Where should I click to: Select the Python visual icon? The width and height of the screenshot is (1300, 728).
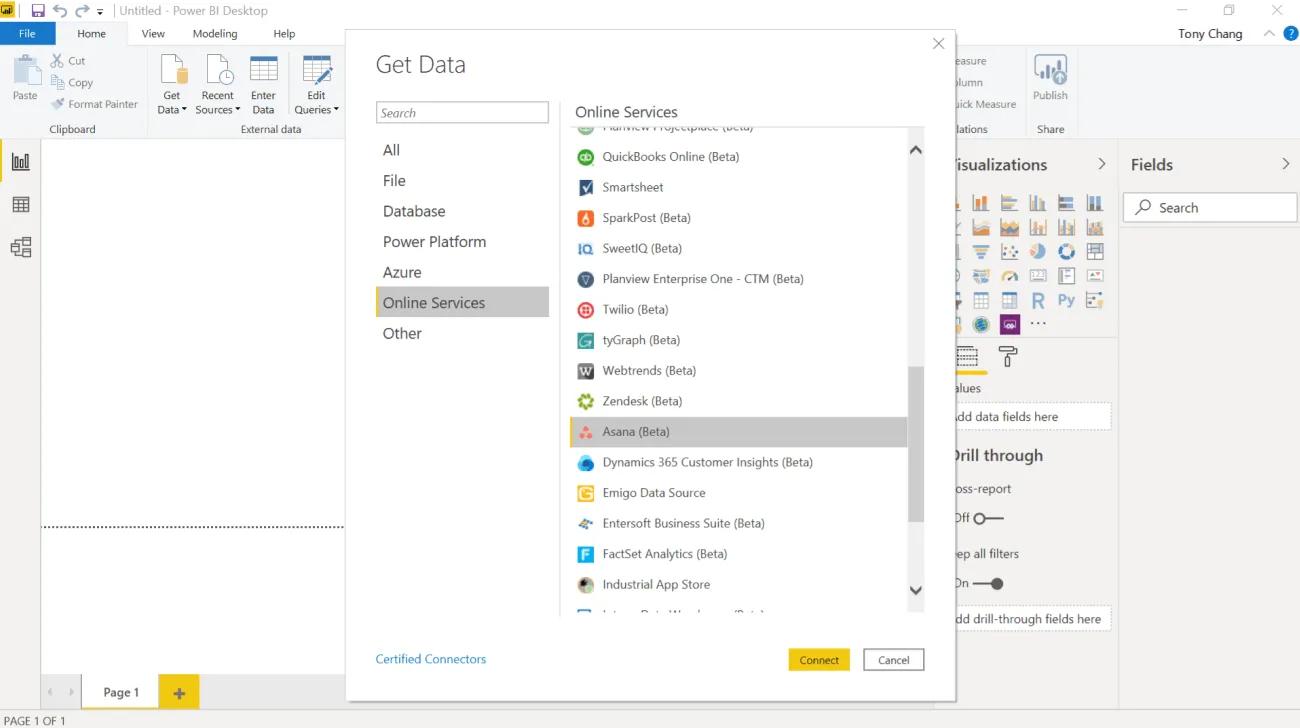coord(1066,300)
